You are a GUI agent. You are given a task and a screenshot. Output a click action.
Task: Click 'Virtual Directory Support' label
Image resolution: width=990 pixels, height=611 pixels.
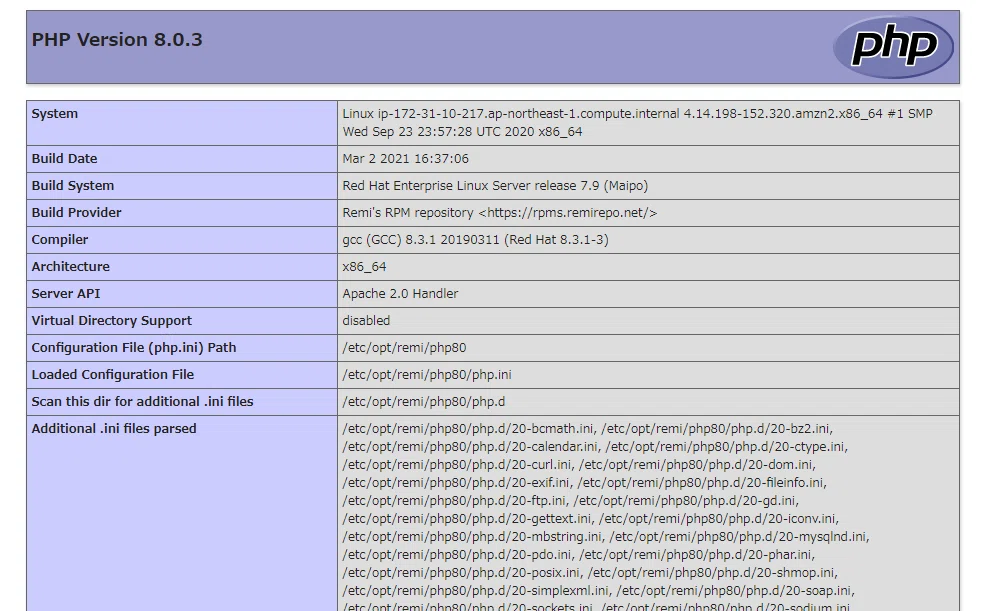pyautogui.click(x=112, y=321)
